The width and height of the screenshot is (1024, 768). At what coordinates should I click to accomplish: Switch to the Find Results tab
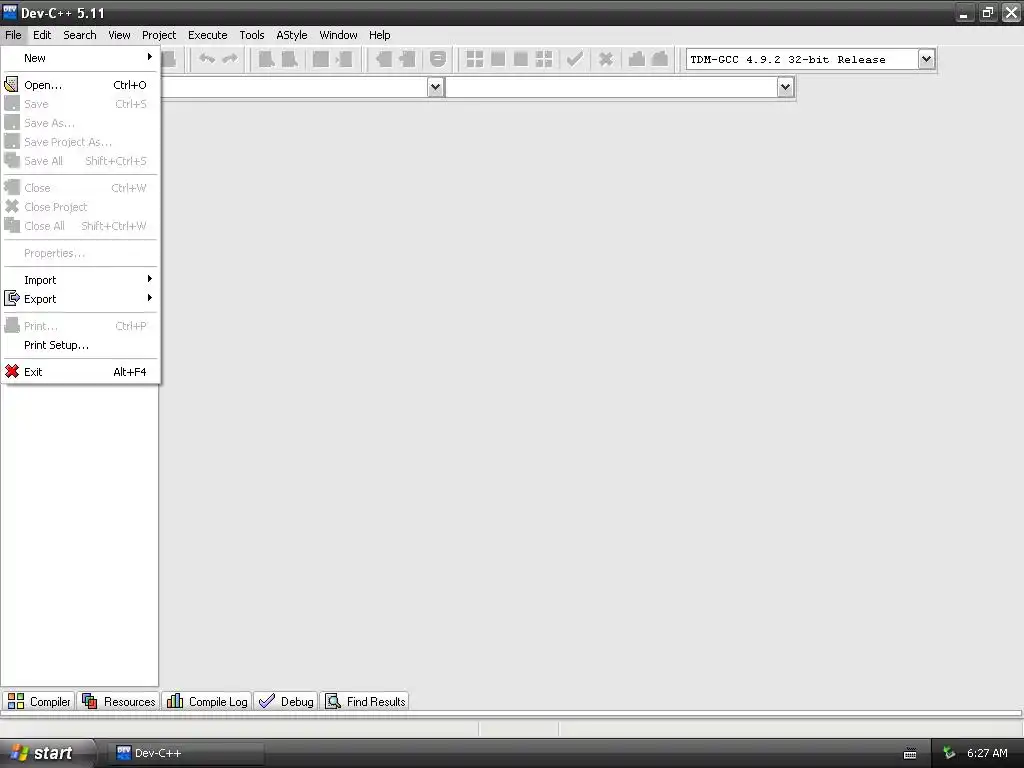pos(365,701)
